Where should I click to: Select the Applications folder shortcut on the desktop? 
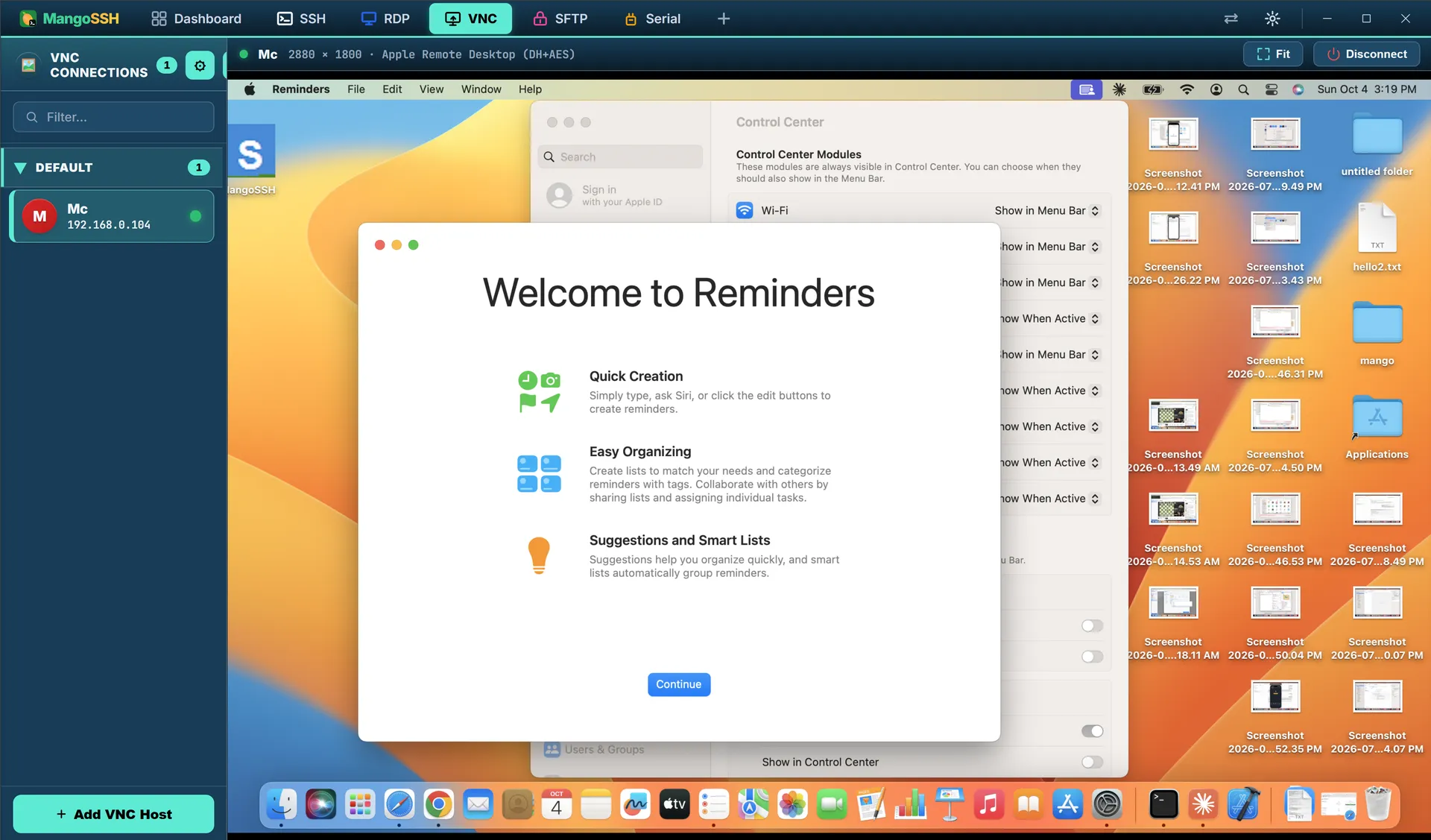[x=1377, y=426]
